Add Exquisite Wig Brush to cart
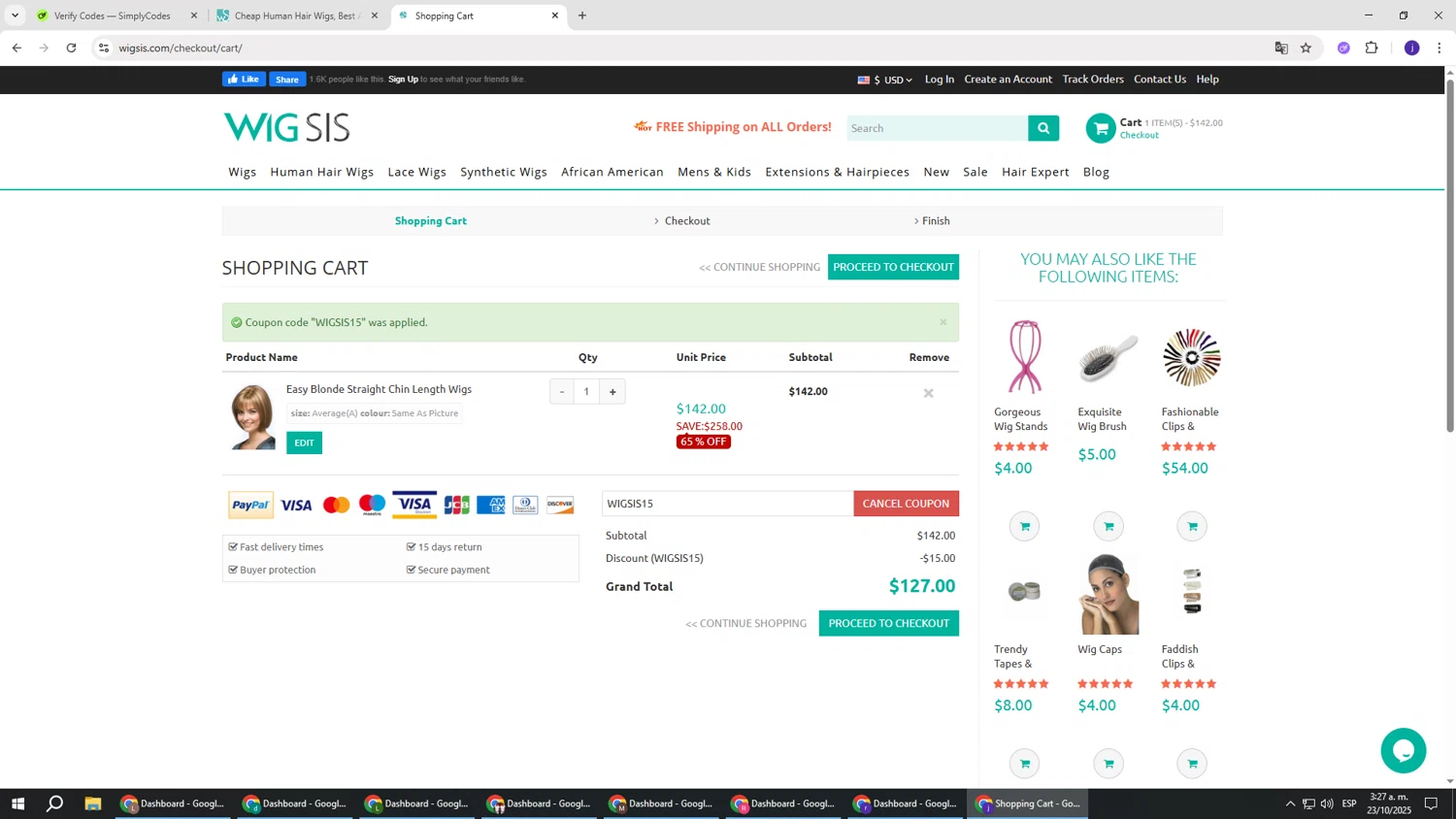Viewport: 1456px width, 819px height. click(x=1108, y=526)
